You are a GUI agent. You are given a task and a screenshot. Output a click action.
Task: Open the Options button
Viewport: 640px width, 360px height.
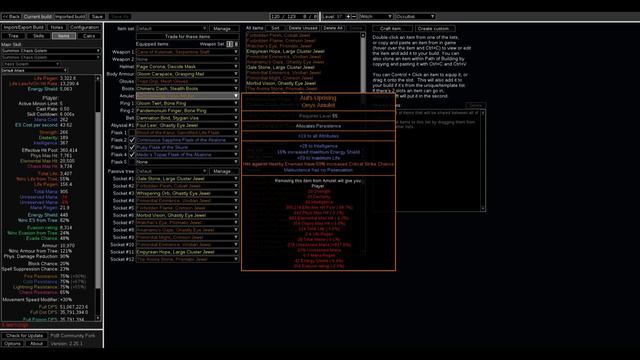pyautogui.click(x=13, y=344)
